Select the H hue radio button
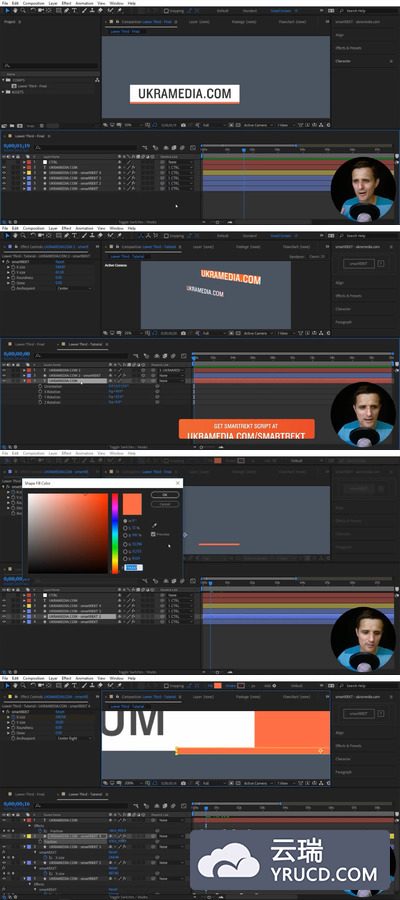Viewport: 400px width, 900px height. click(126, 521)
